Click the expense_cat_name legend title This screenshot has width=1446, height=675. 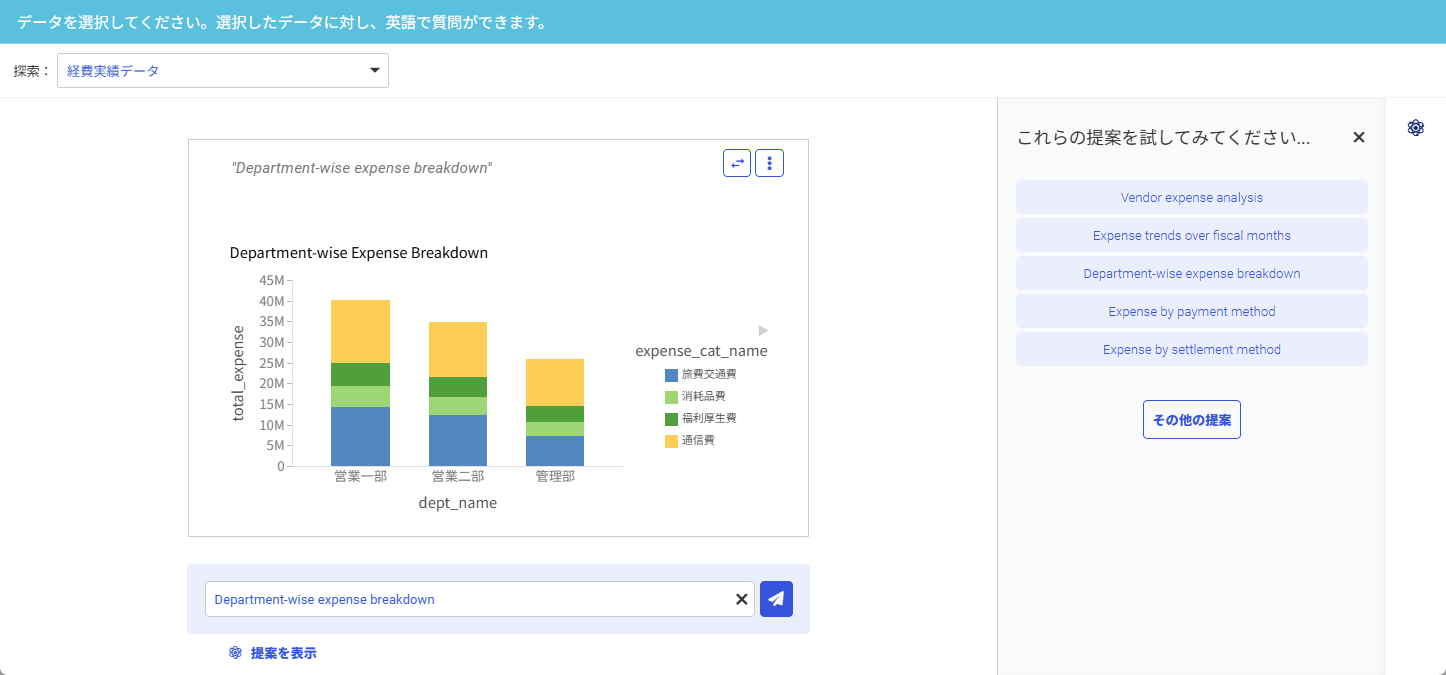[x=701, y=351]
